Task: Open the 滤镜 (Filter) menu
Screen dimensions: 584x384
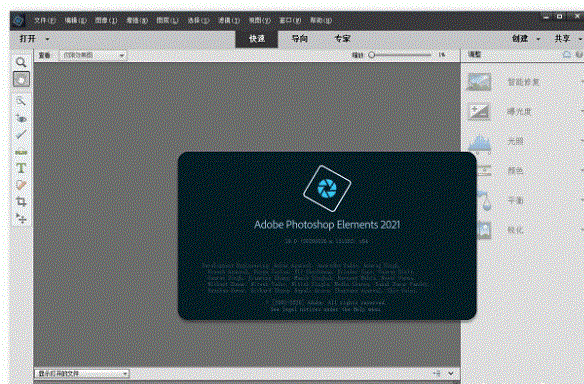Action: [x=229, y=20]
